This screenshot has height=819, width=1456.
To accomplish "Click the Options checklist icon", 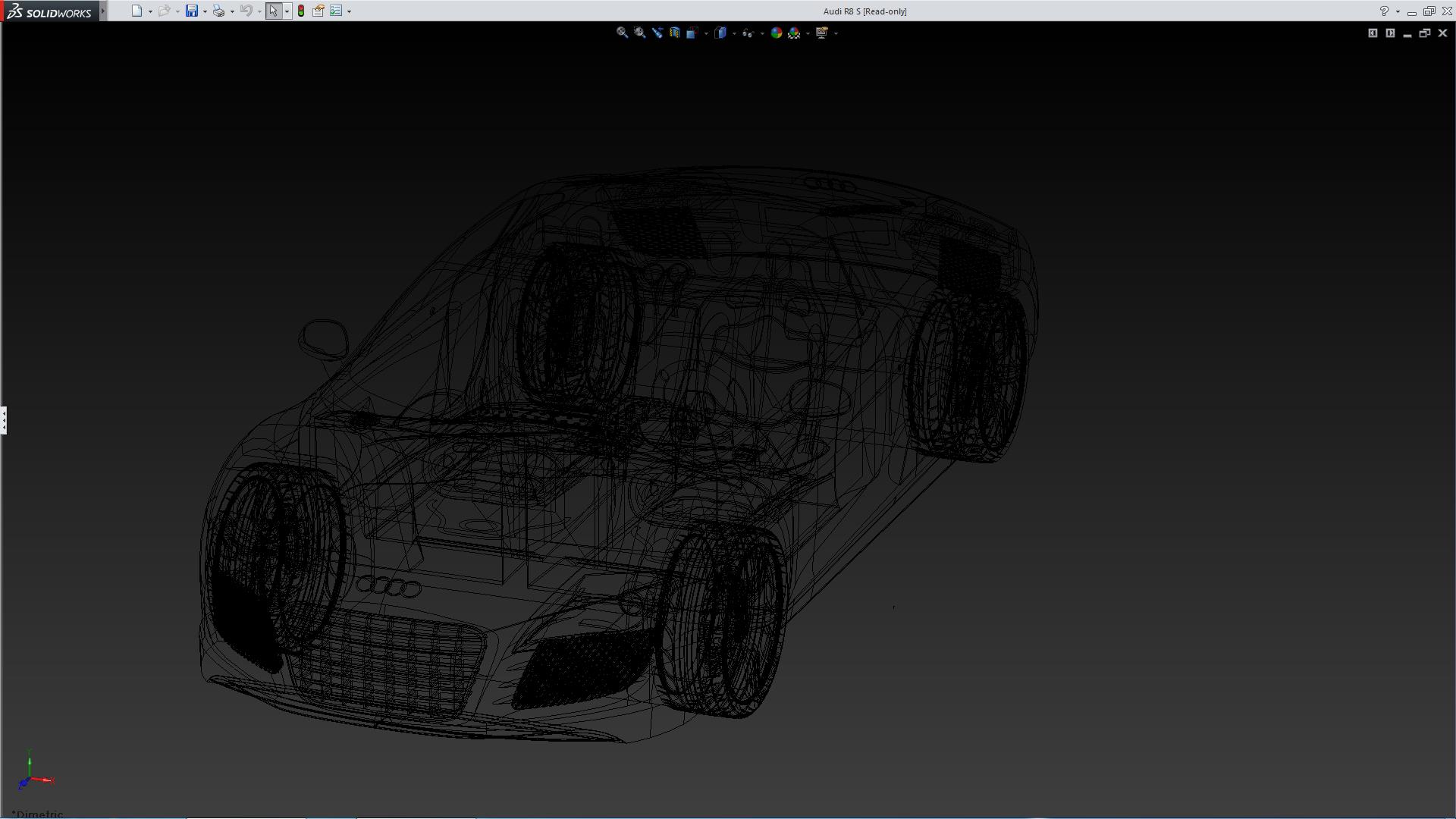I will click(336, 11).
